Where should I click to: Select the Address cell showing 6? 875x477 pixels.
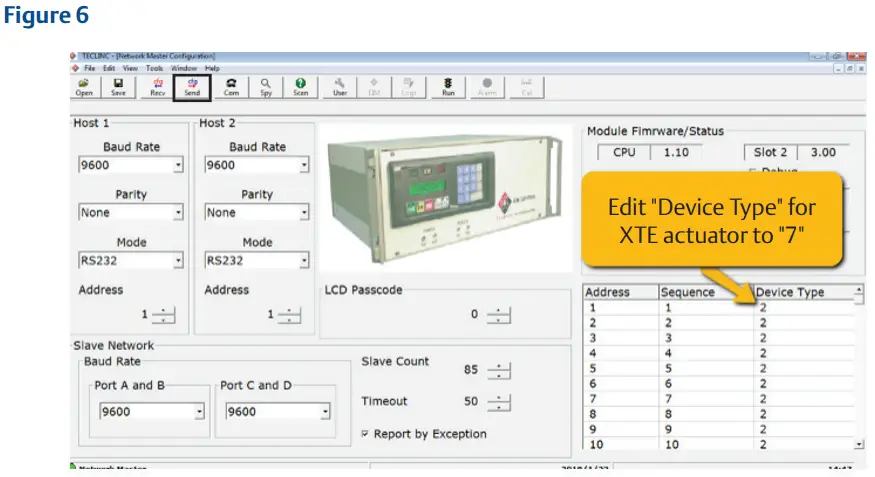[x=621, y=383]
